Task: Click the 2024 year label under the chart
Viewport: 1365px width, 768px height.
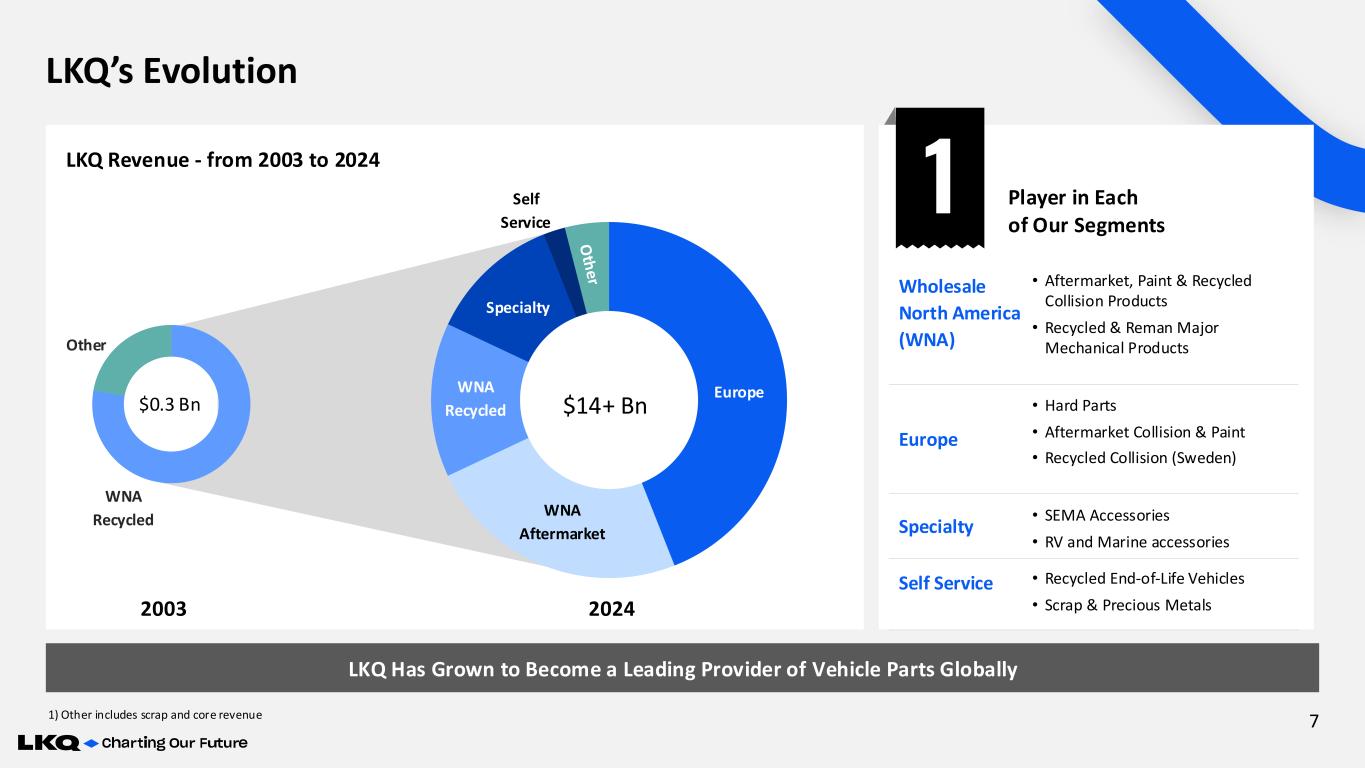Action: click(611, 608)
